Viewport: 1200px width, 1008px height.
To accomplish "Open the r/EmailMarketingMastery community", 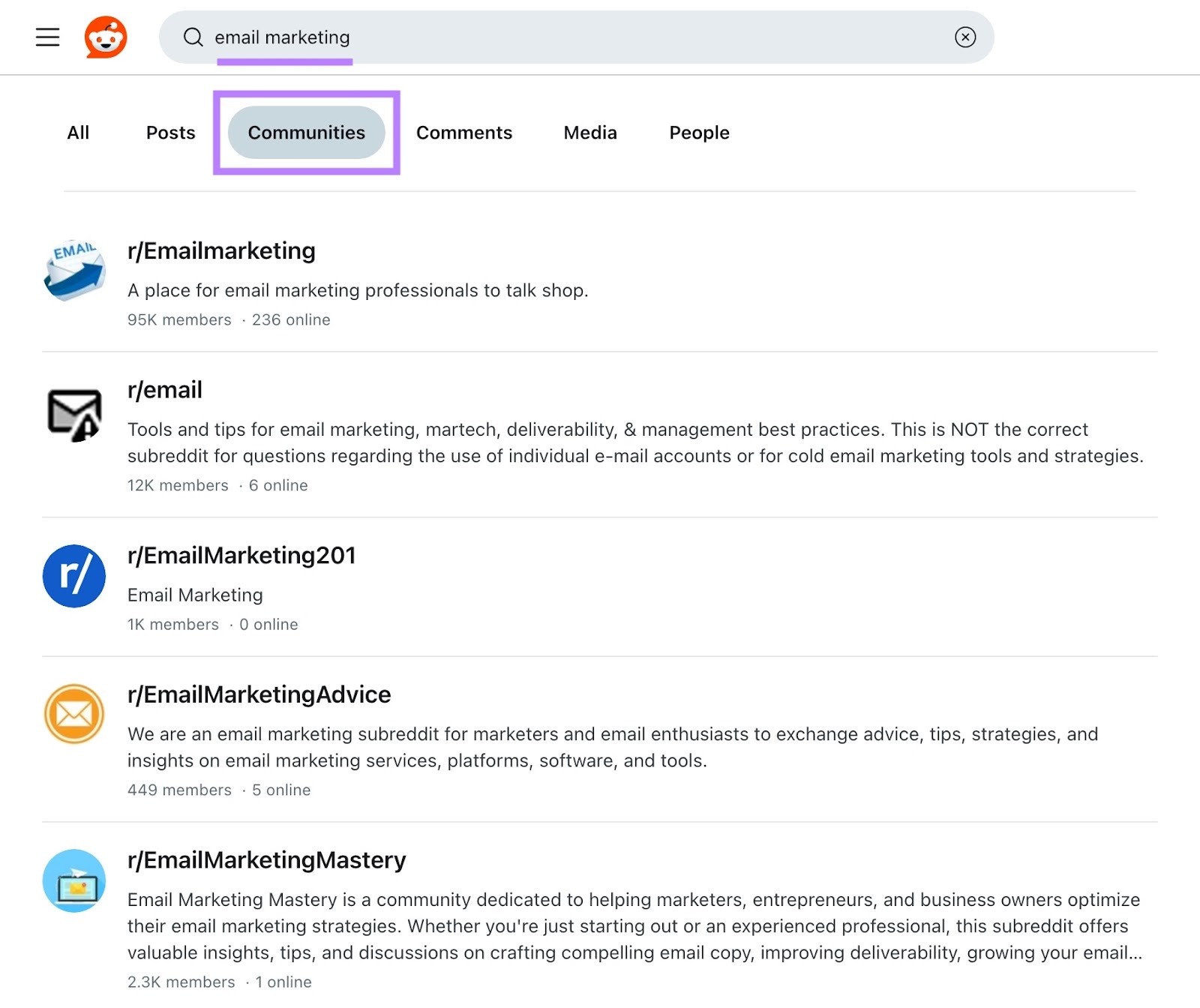I will tap(266, 859).
